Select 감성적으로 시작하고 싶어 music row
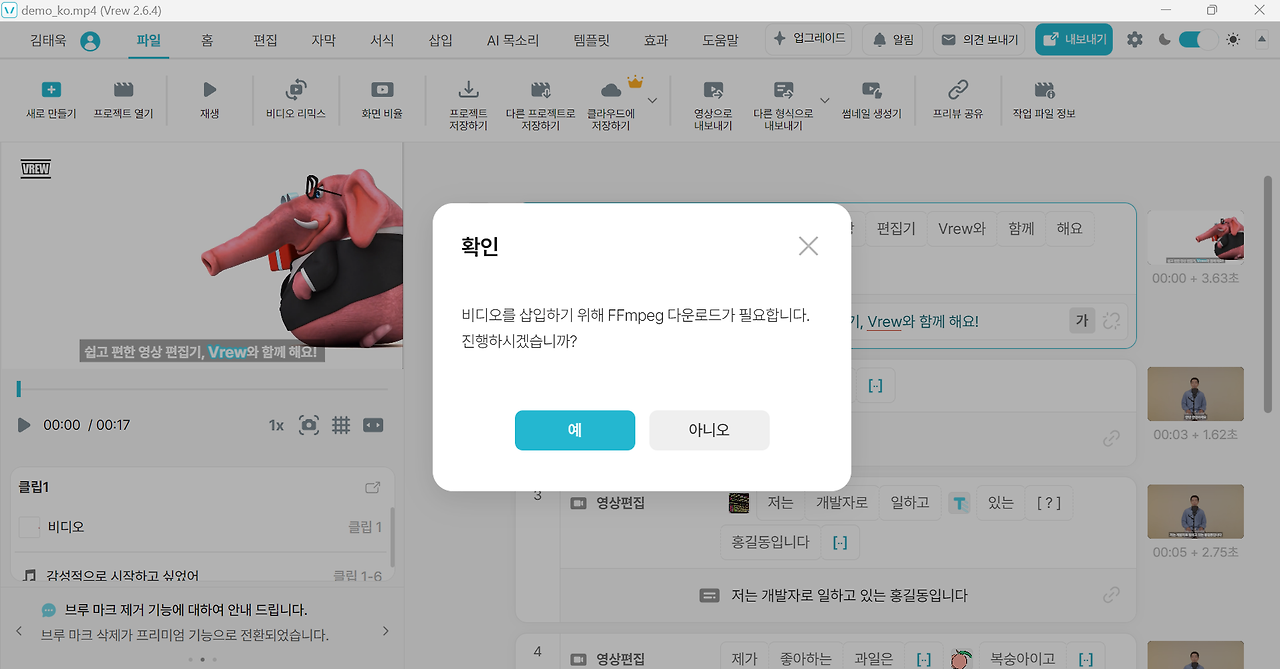The width and height of the screenshot is (1280, 669). click(x=200, y=575)
